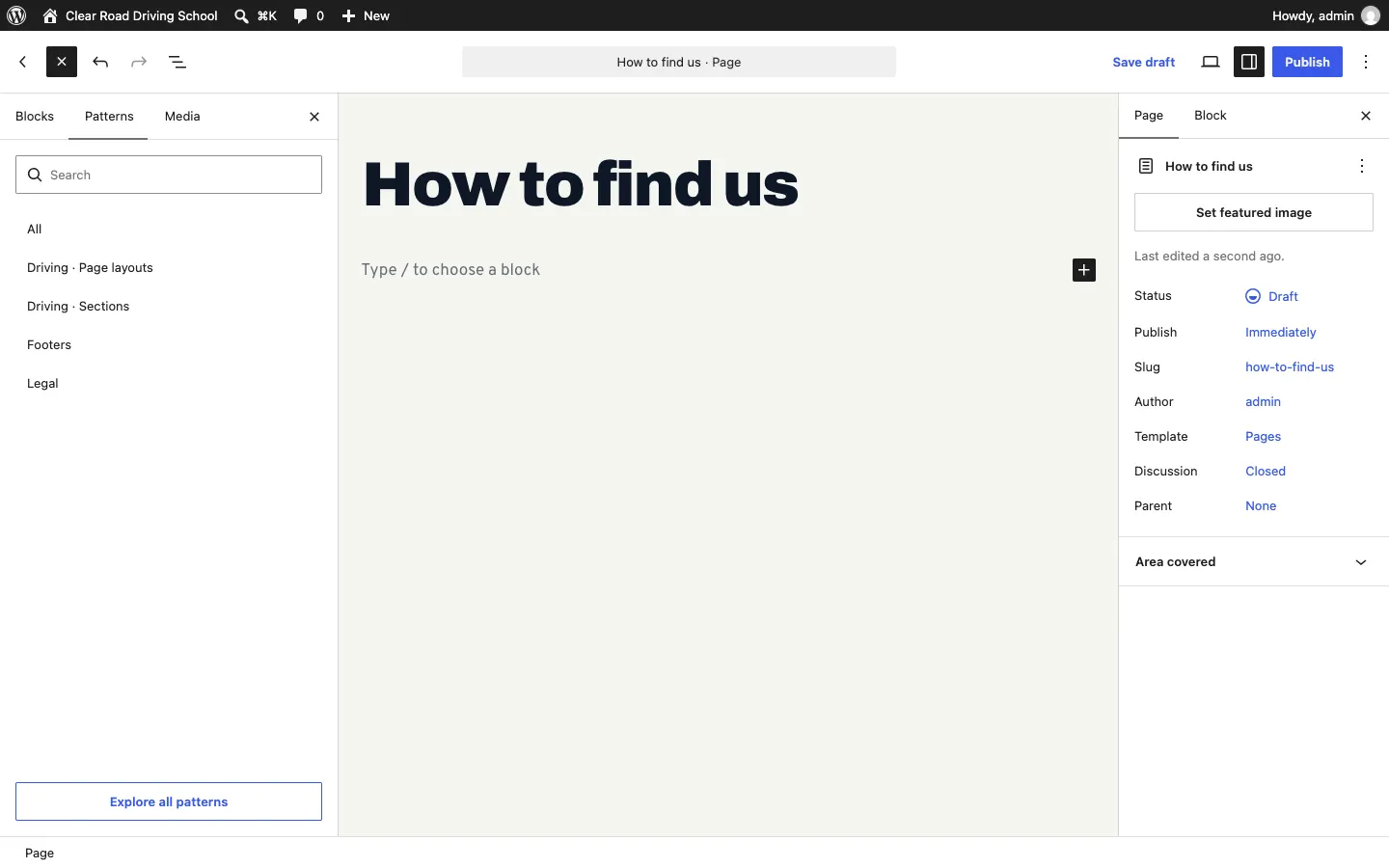Change Discussion from Closed
Screen dimensions: 1389x868
pyautogui.click(x=1266, y=471)
